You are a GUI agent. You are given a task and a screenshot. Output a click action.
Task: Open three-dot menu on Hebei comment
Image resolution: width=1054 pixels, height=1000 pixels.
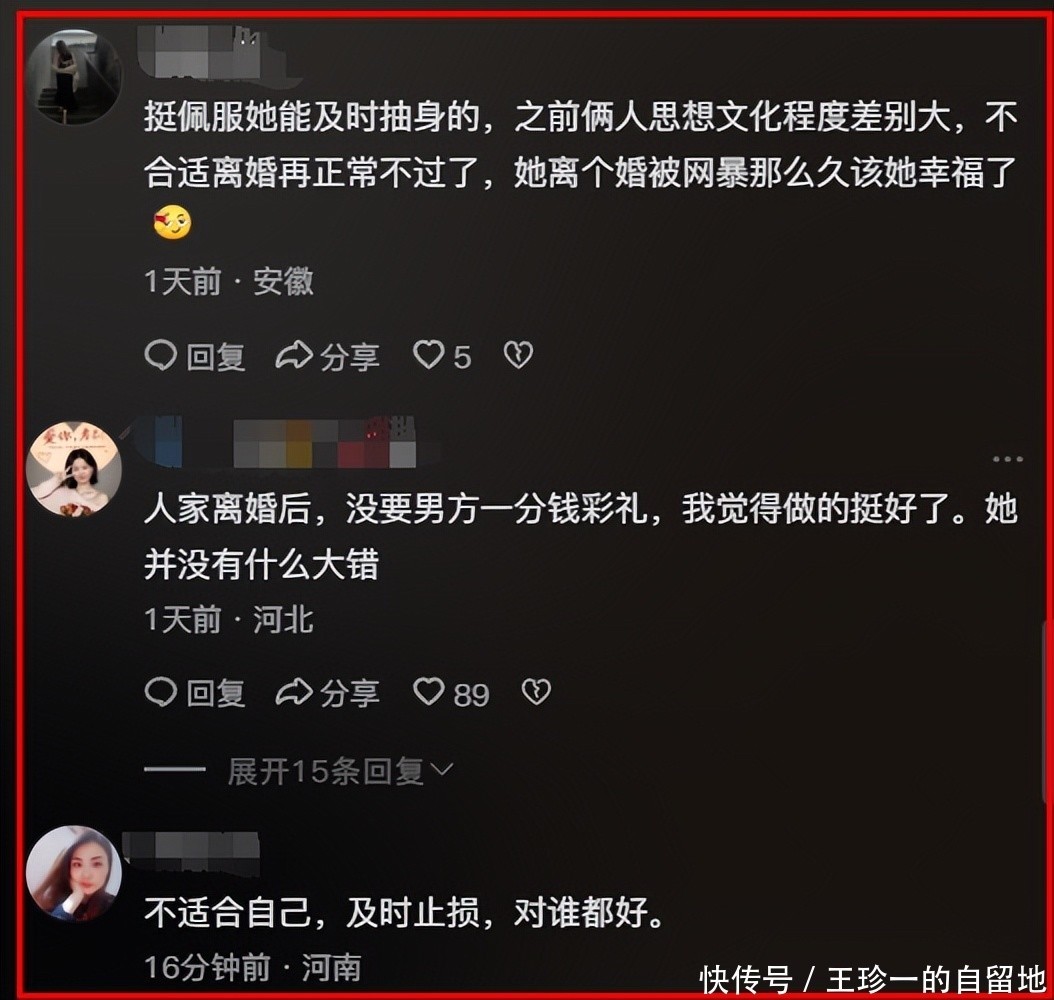coord(1008,459)
